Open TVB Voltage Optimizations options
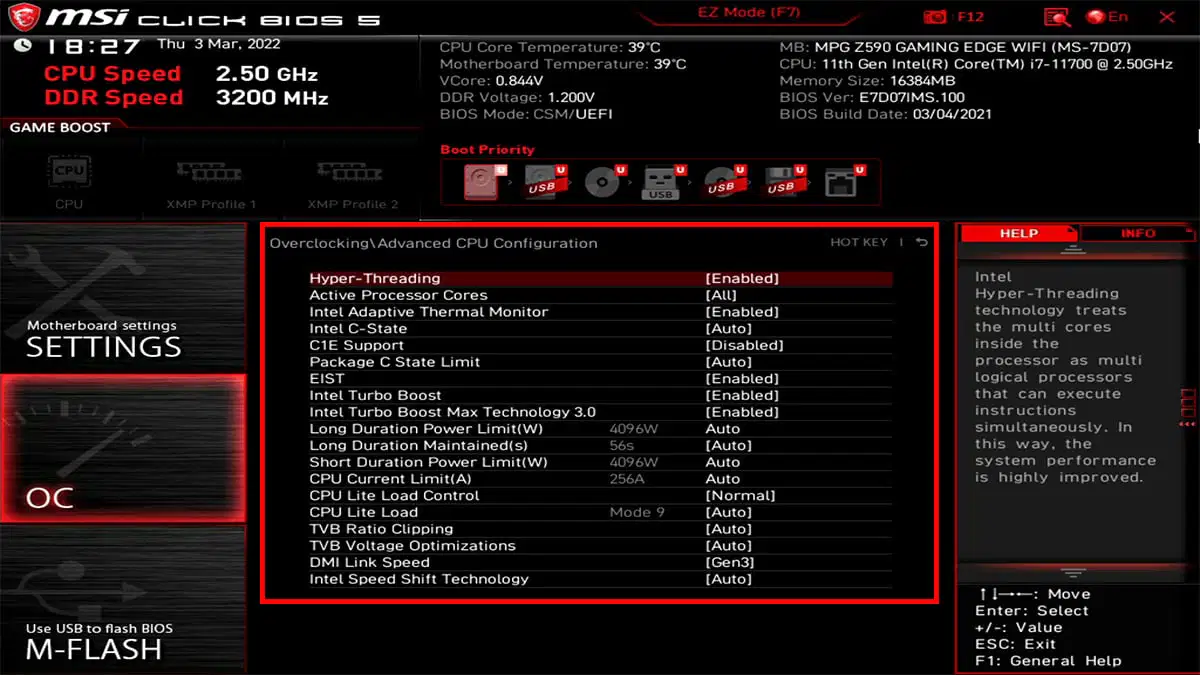The image size is (1200, 675). point(600,546)
